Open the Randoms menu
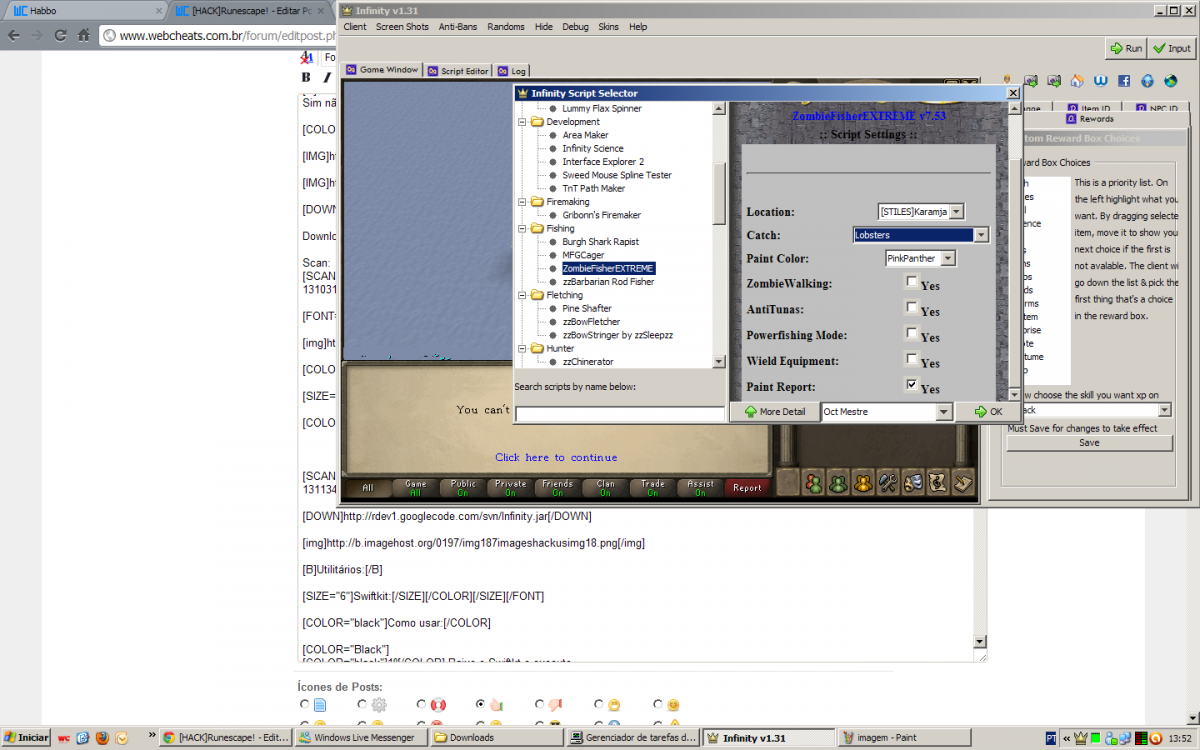 (x=506, y=27)
